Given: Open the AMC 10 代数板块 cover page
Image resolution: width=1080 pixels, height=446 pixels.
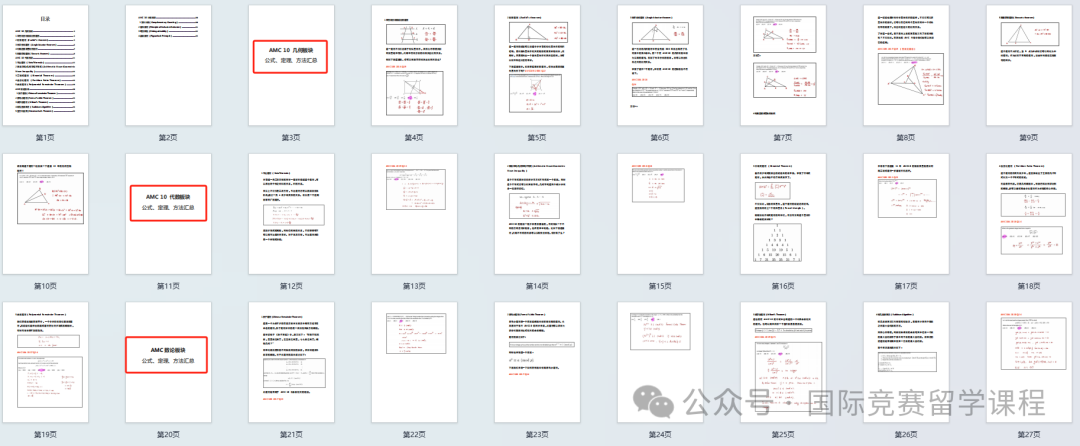Looking at the screenshot, I should pos(168,213).
